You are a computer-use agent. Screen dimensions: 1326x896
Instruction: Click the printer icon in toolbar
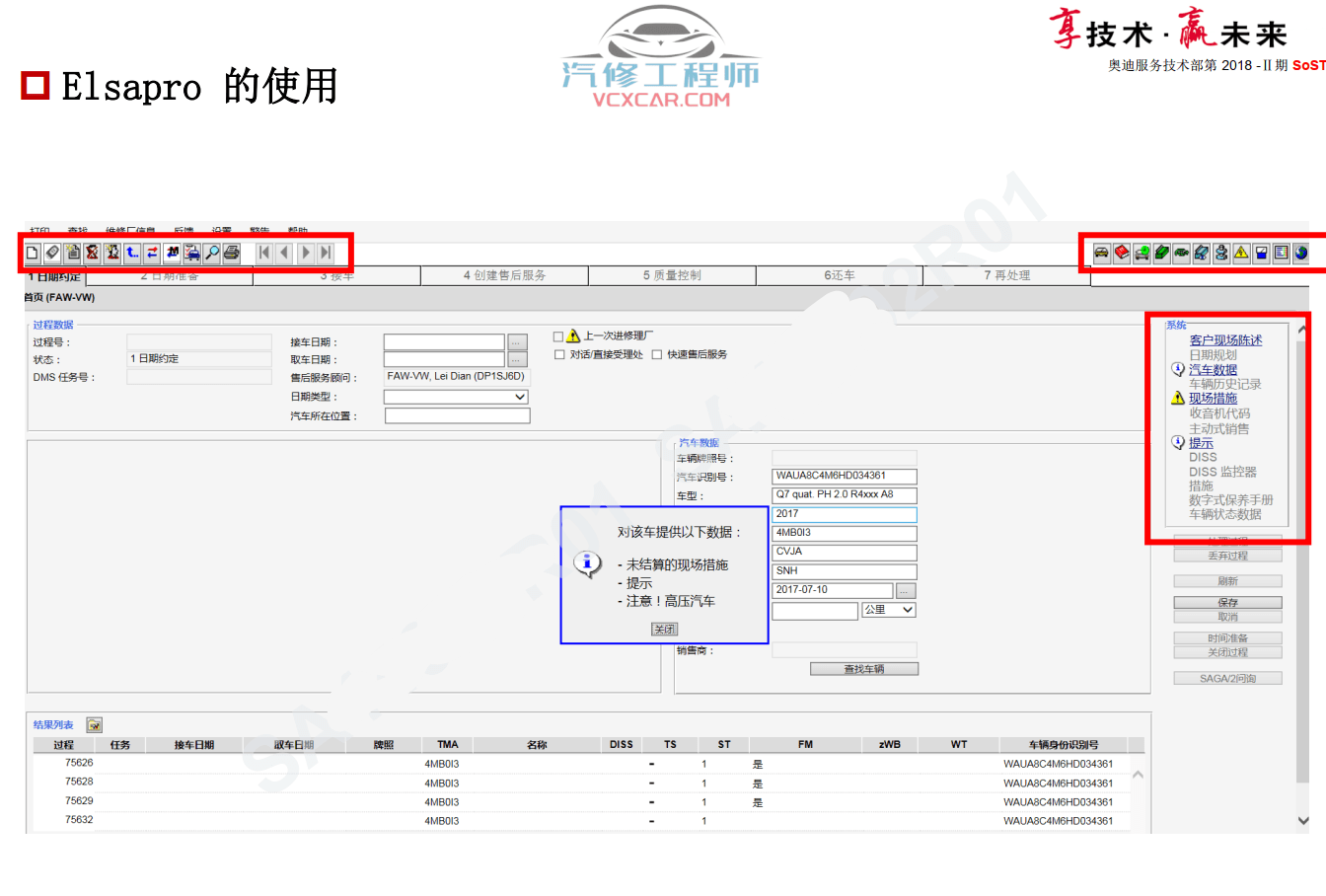pos(232,254)
